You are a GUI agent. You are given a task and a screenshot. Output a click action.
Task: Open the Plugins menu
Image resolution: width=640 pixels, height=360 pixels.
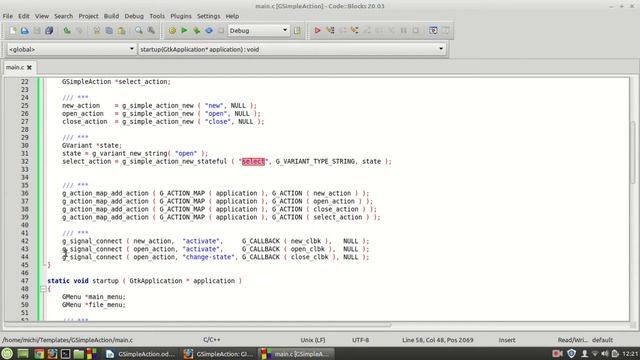click(181, 16)
